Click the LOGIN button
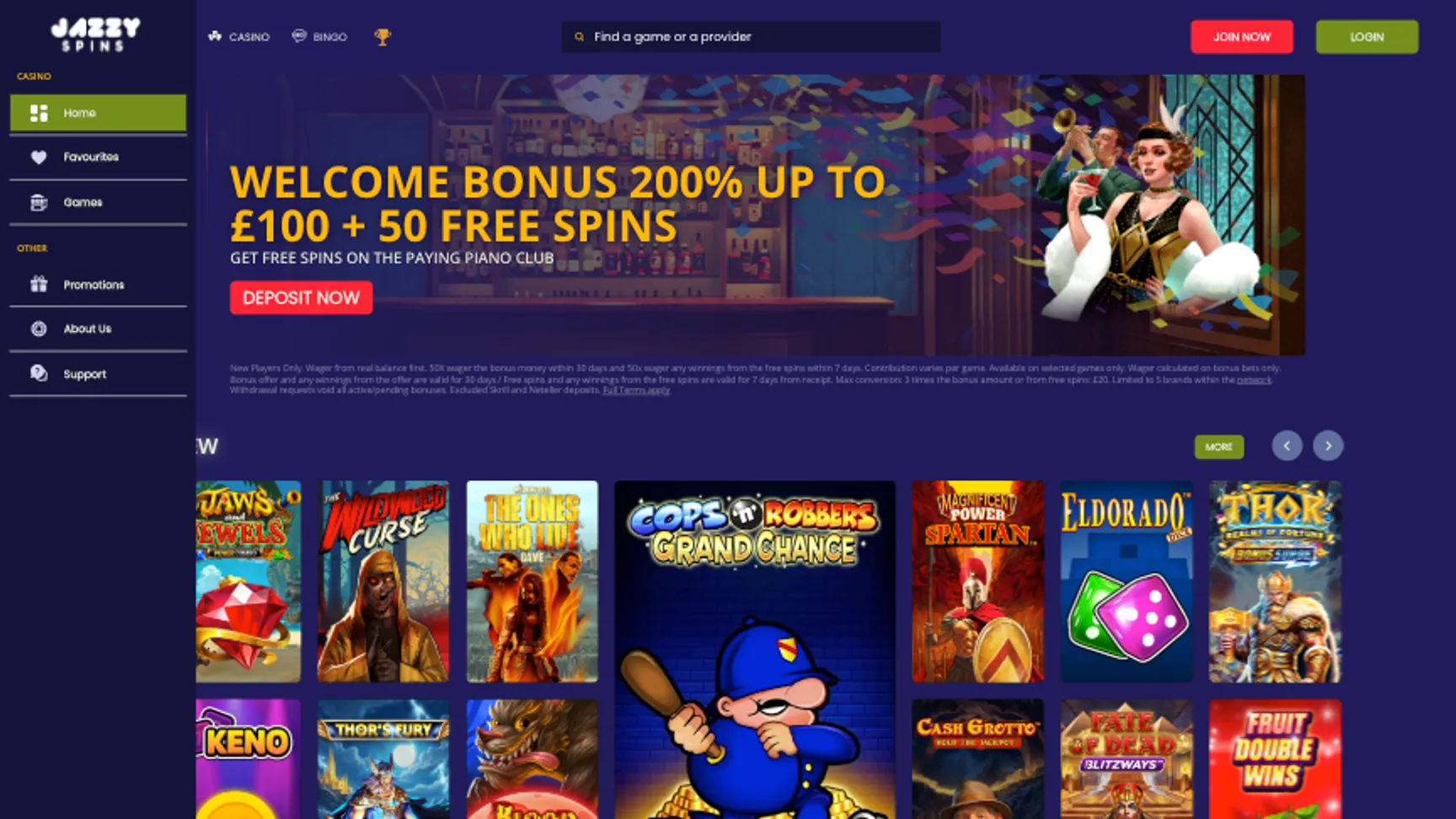The width and height of the screenshot is (1456, 819). [x=1367, y=37]
